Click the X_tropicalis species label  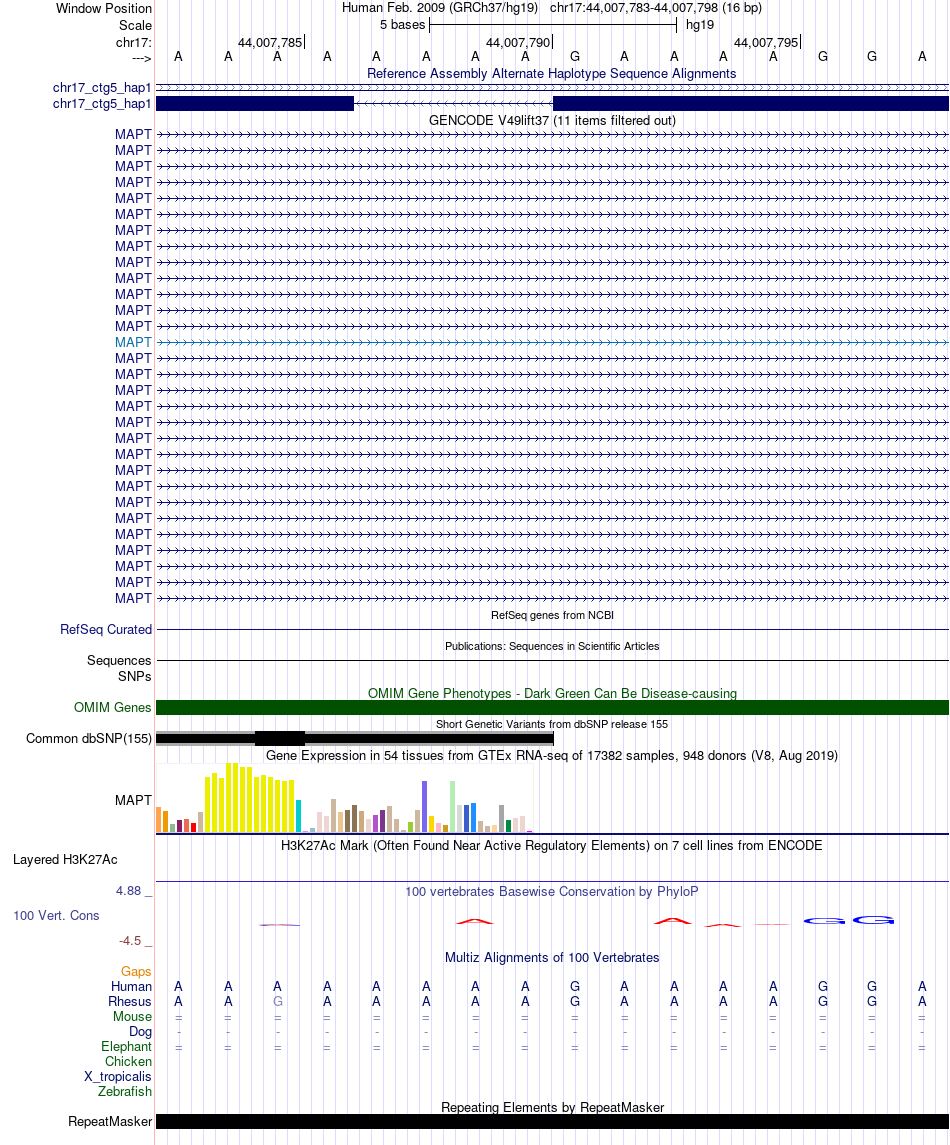[118, 1077]
